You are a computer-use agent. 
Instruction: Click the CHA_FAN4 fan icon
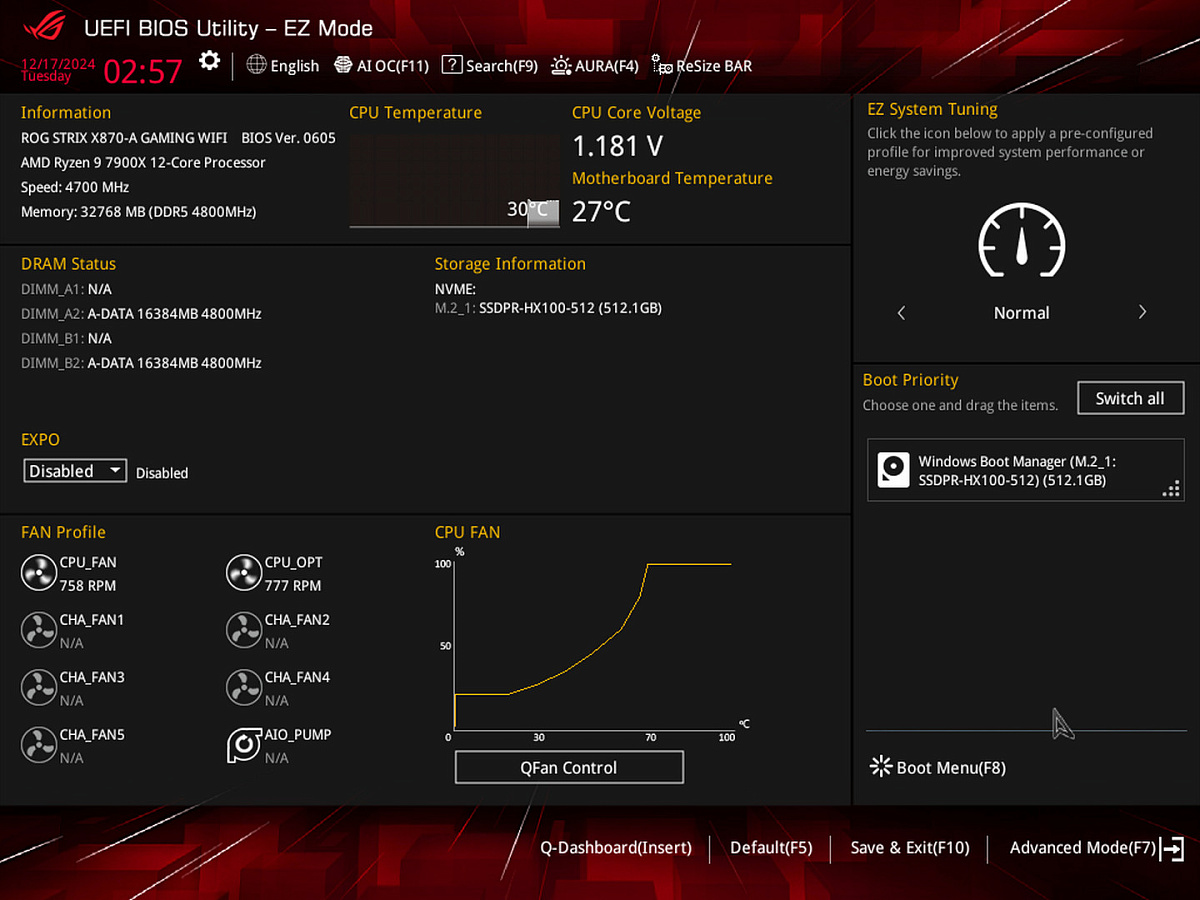(x=243, y=687)
